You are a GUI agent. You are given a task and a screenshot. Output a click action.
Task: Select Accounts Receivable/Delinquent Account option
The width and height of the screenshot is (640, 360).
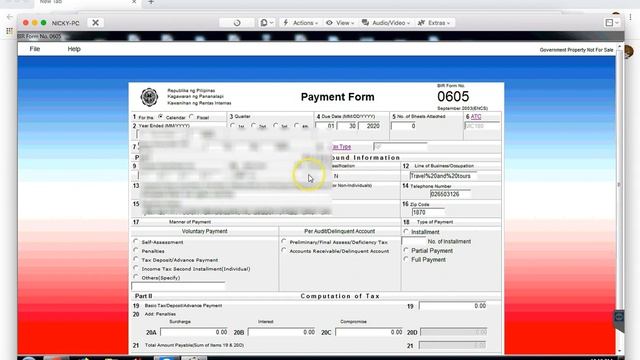(284, 251)
